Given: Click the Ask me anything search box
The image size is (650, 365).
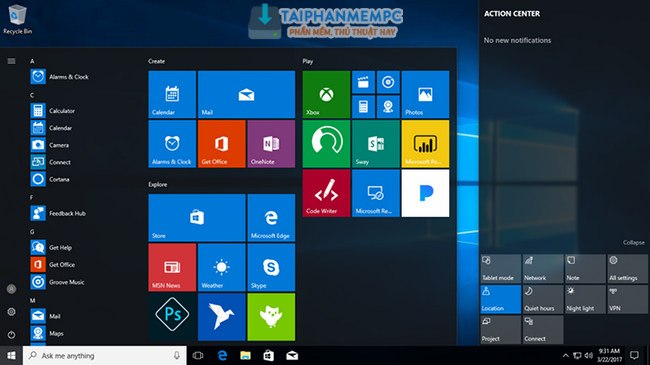Looking at the screenshot, I should [104, 355].
